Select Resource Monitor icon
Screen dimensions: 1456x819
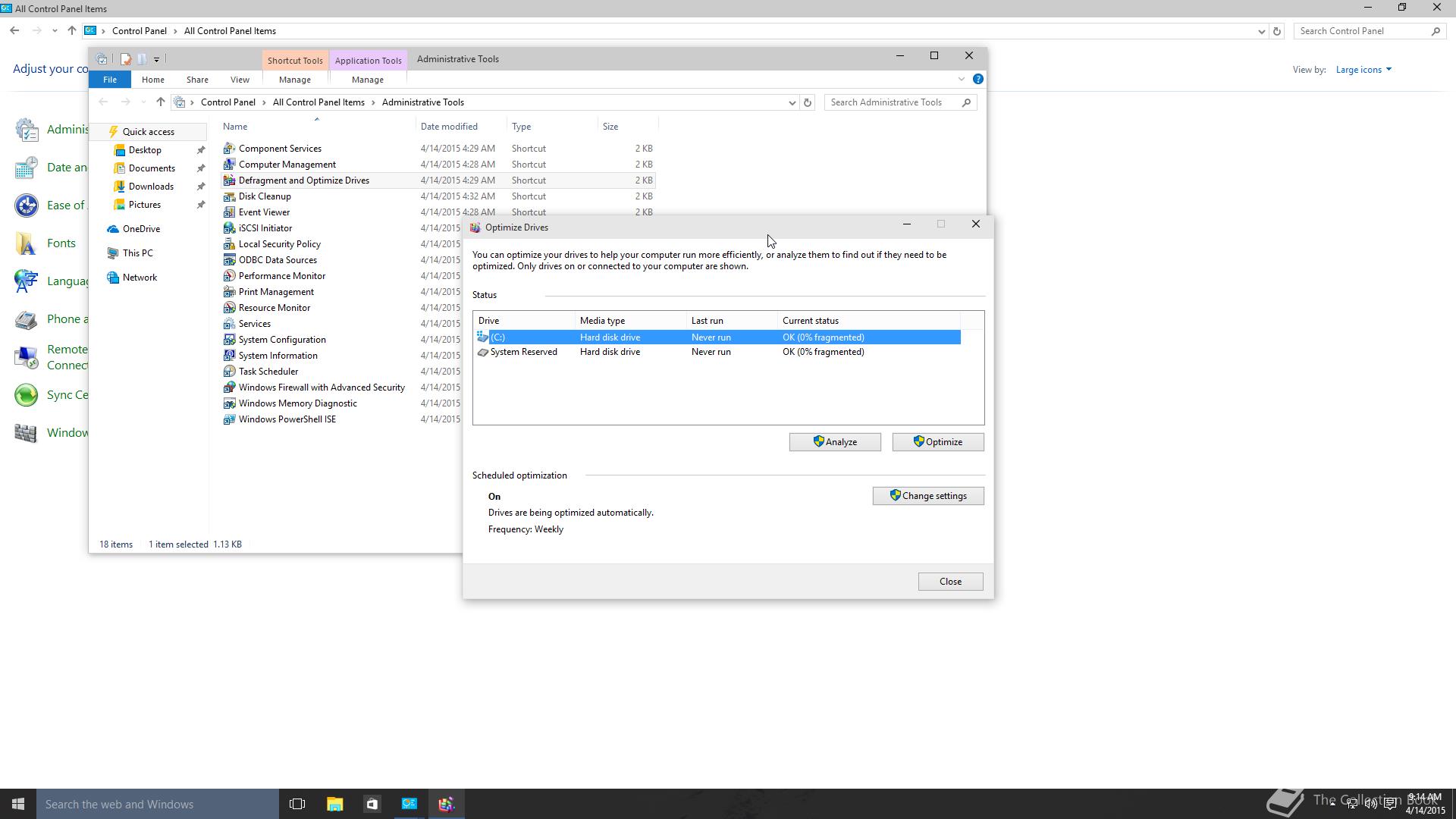point(229,308)
